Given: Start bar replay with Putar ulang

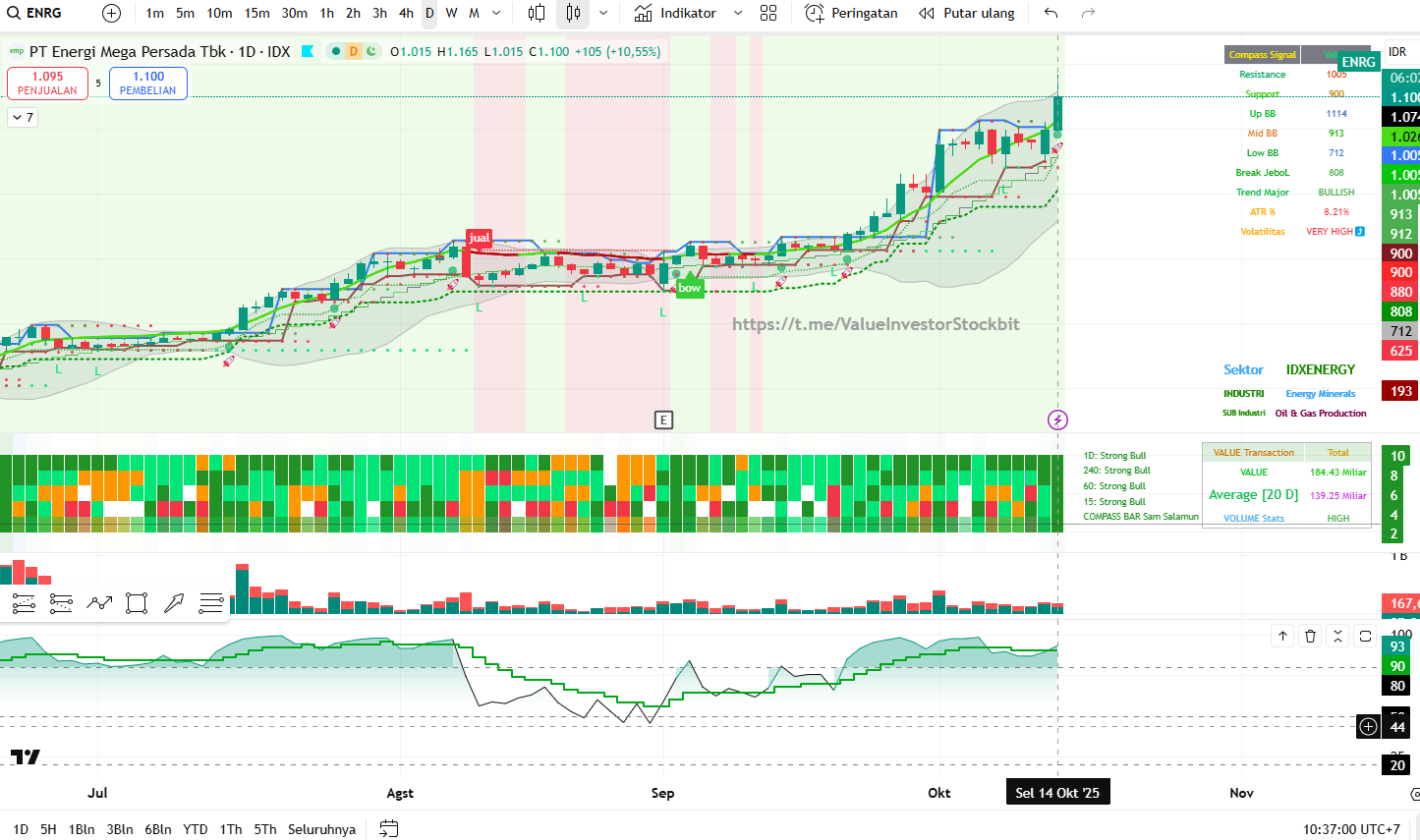Looking at the screenshot, I should [967, 13].
